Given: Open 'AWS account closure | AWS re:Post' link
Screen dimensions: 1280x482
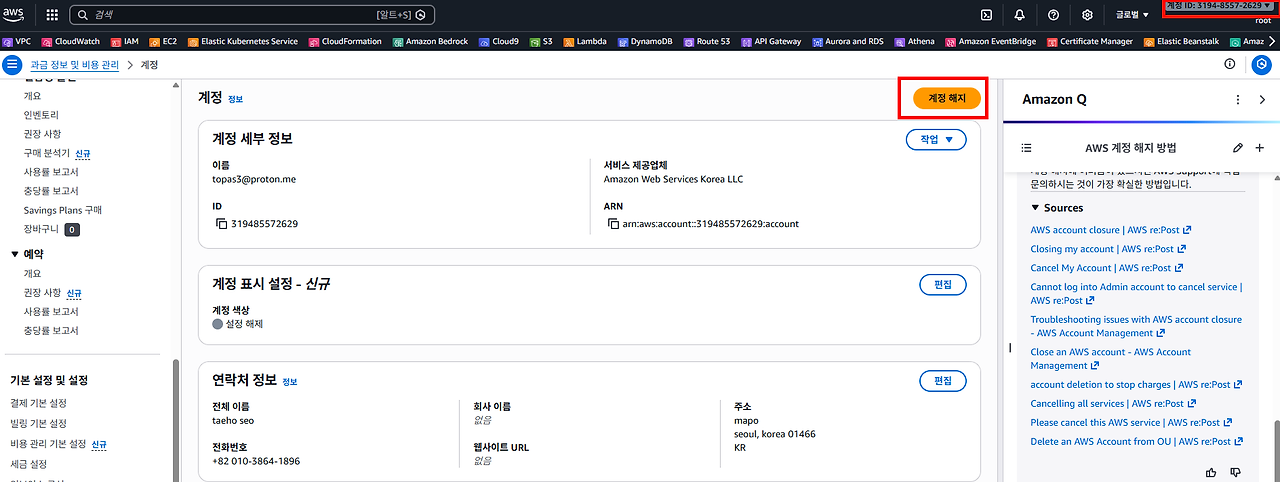Looking at the screenshot, I should click(x=1111, y=230).
